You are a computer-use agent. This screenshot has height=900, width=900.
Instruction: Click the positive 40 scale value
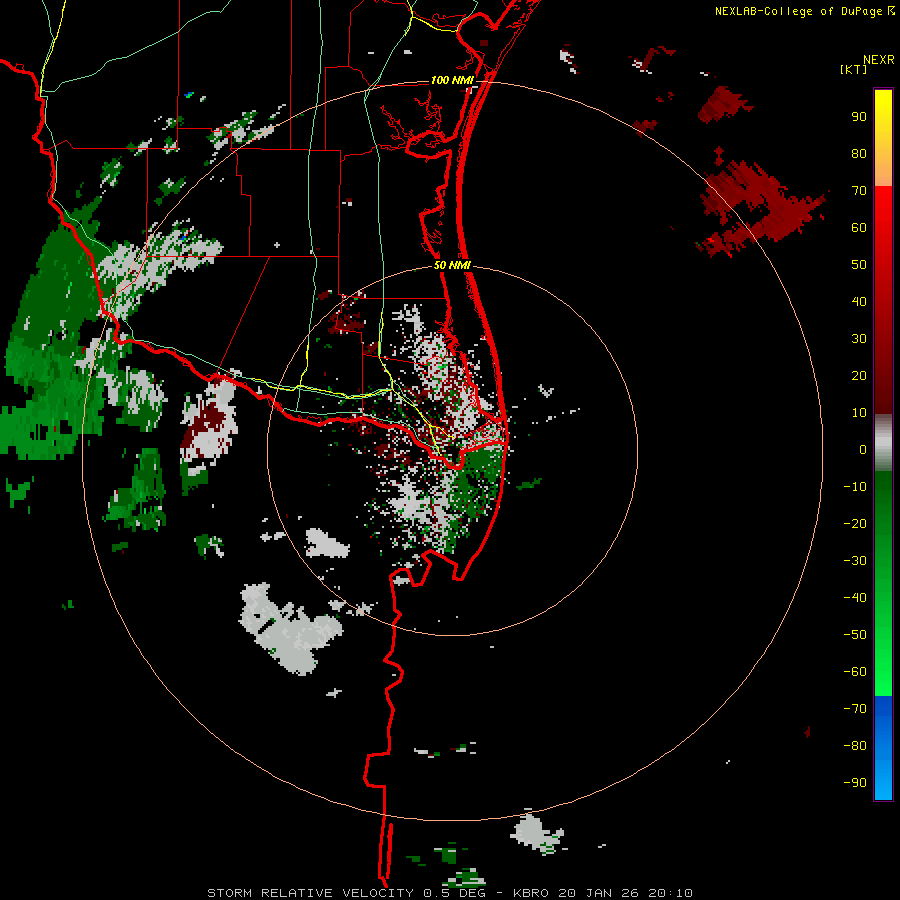pyautogui.click(x=859, y=302)
